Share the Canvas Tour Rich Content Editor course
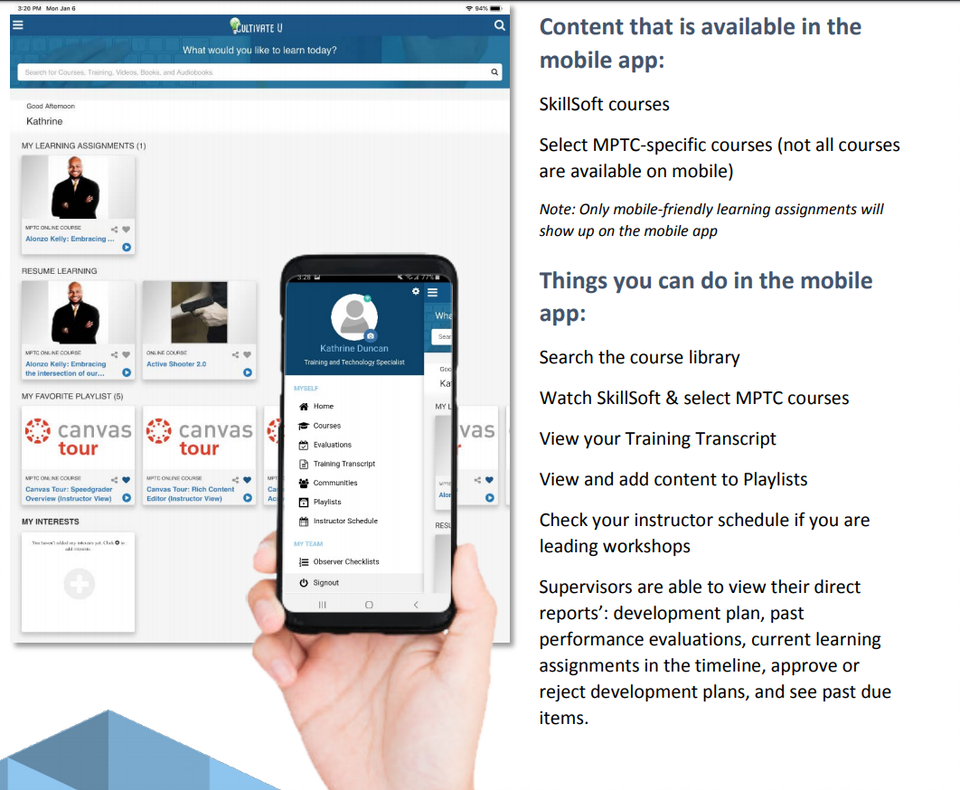This screenshot has width=960, height=790. click(236, 480)
